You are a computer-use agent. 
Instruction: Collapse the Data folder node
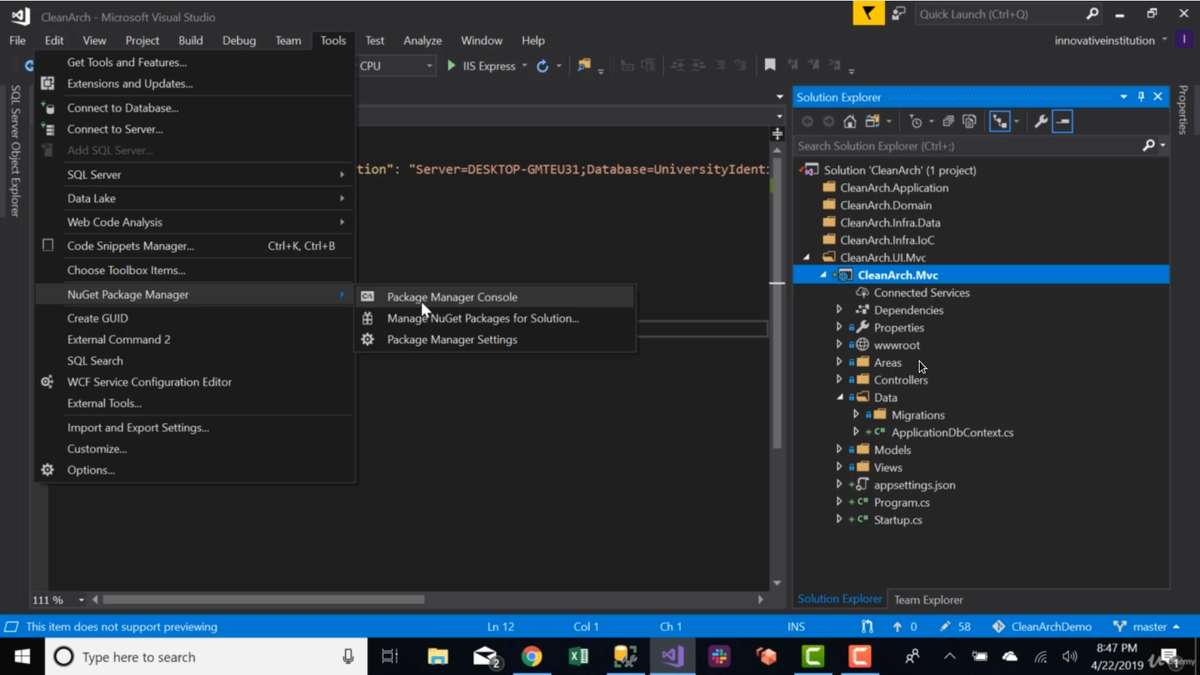pos(840,398)
